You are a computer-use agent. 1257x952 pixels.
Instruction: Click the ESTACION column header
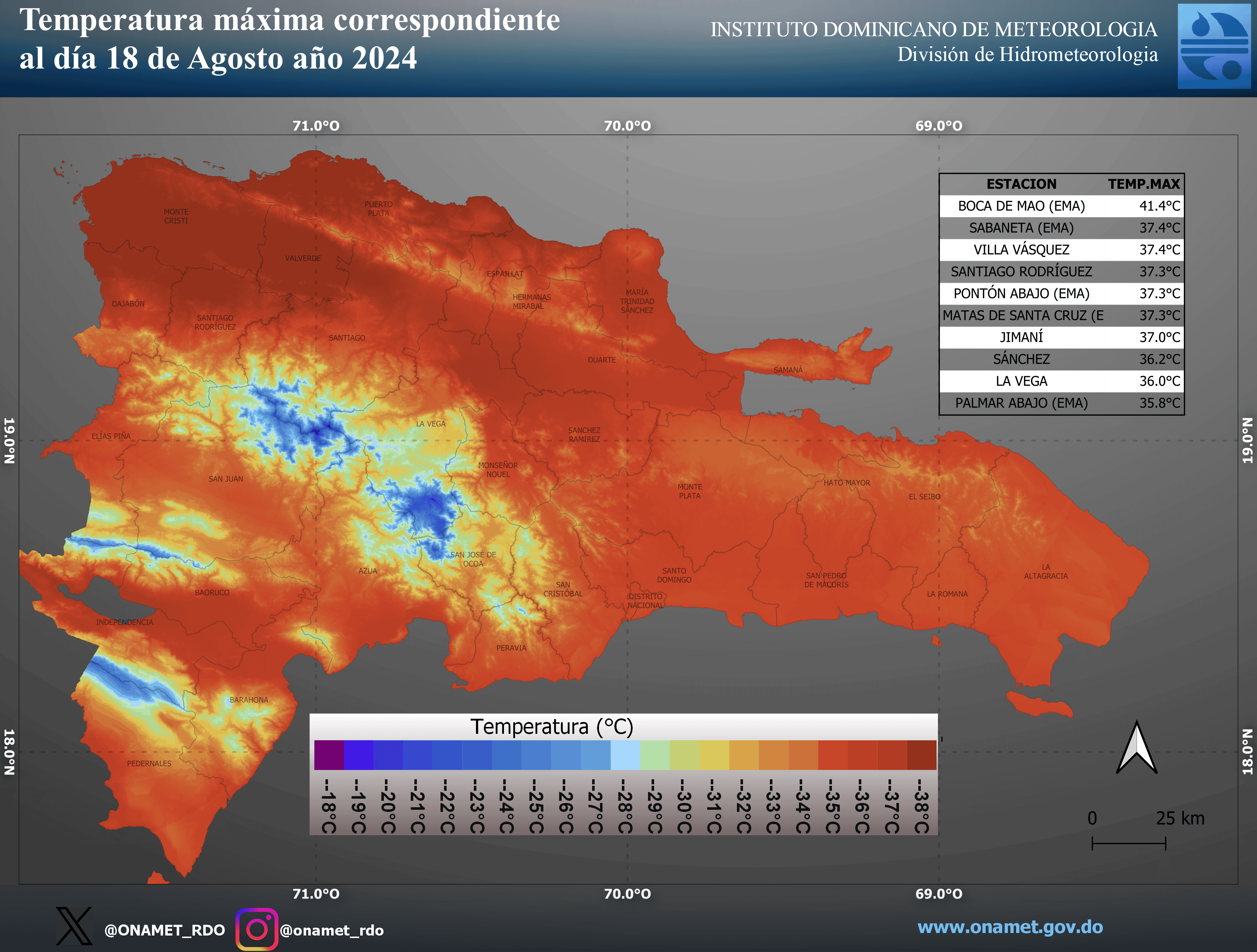tap(1021, 184)
